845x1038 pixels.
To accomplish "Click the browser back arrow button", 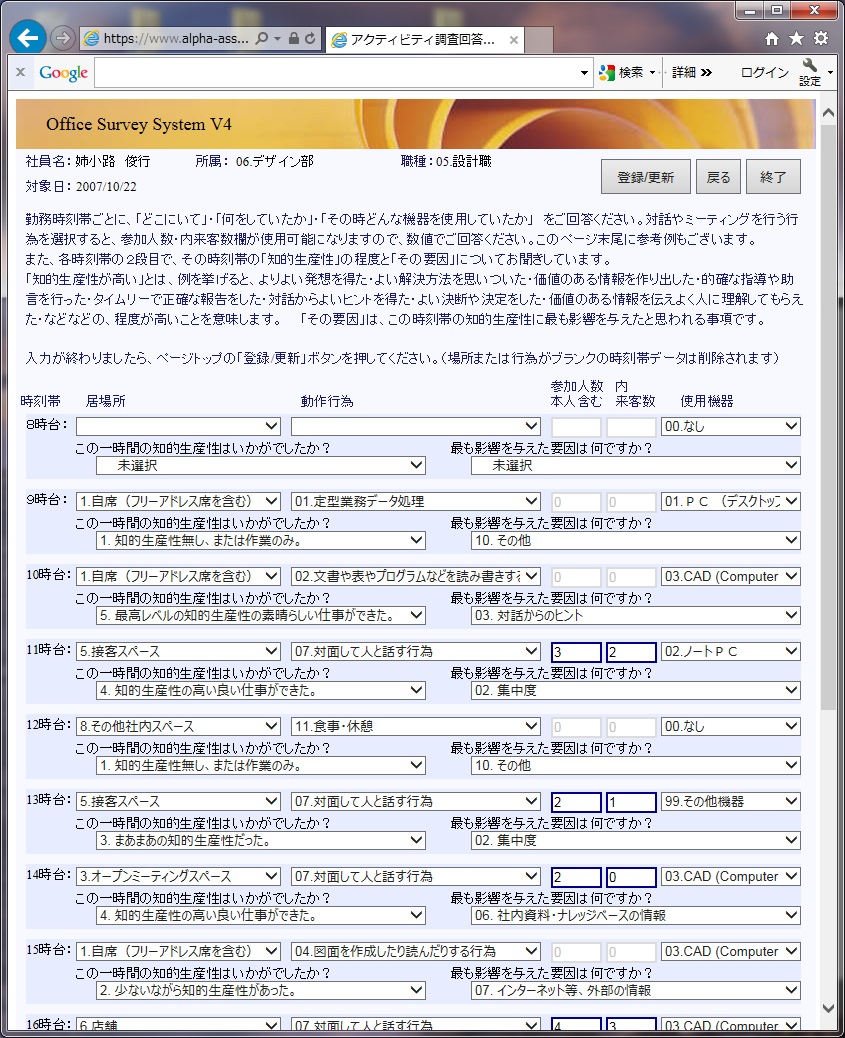I will pyautogui.click(x=28, y=38).
